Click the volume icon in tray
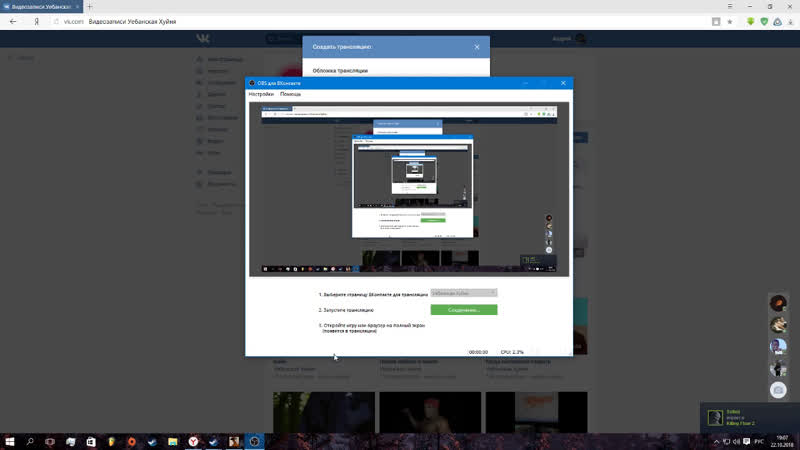Viewport: 800px width, 450px height. pos(736,442)
